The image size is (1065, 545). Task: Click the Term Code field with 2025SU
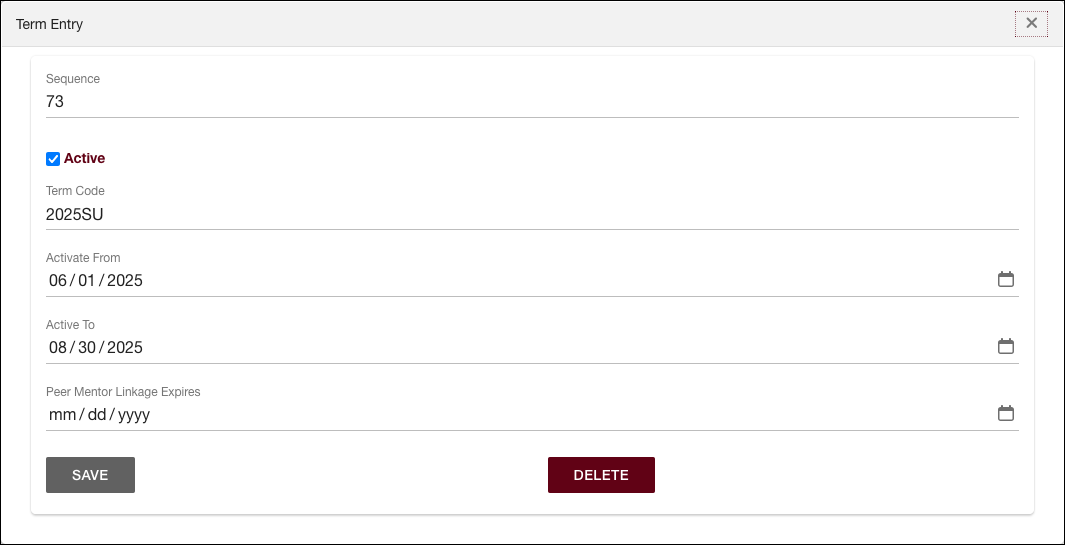tap(531, 214)
